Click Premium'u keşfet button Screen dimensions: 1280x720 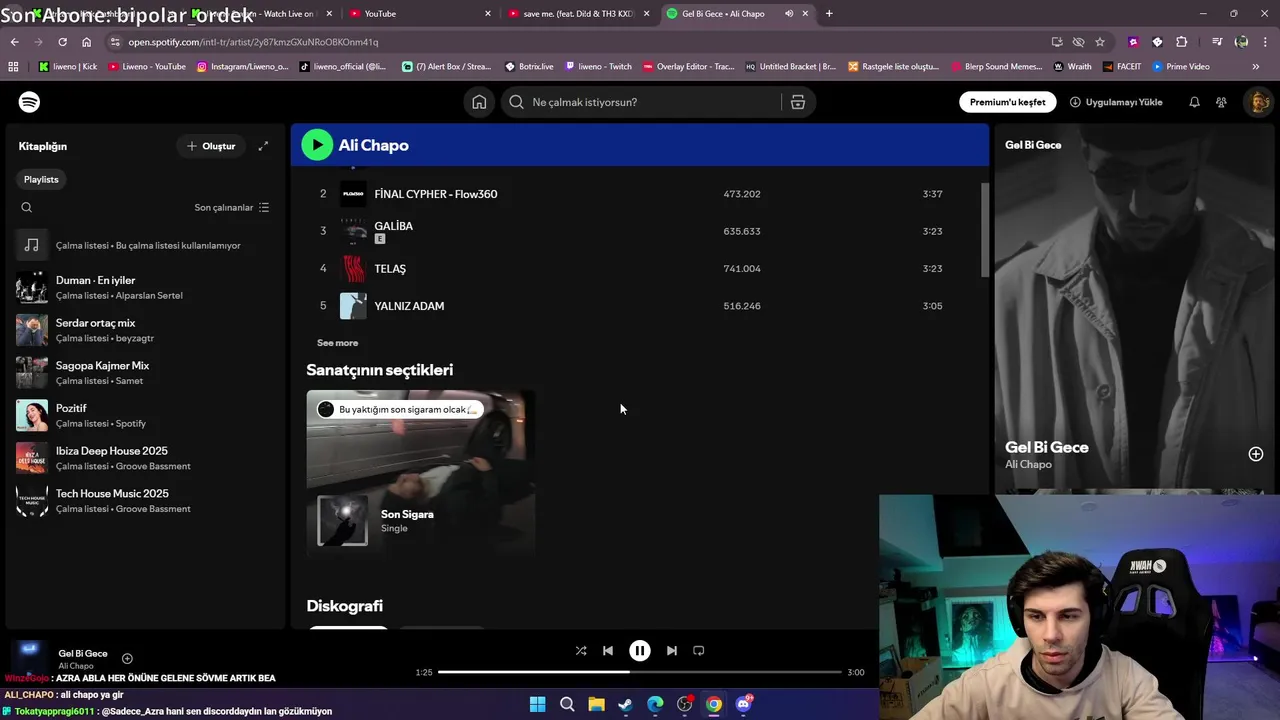point(1007,102)
